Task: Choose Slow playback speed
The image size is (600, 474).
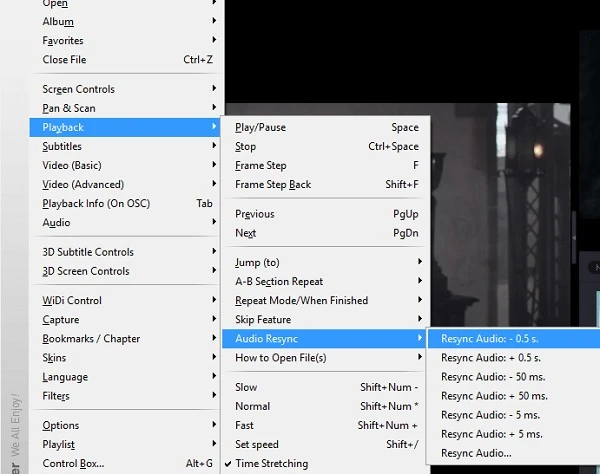Action: pyautogui.click(x=324, y=387)
